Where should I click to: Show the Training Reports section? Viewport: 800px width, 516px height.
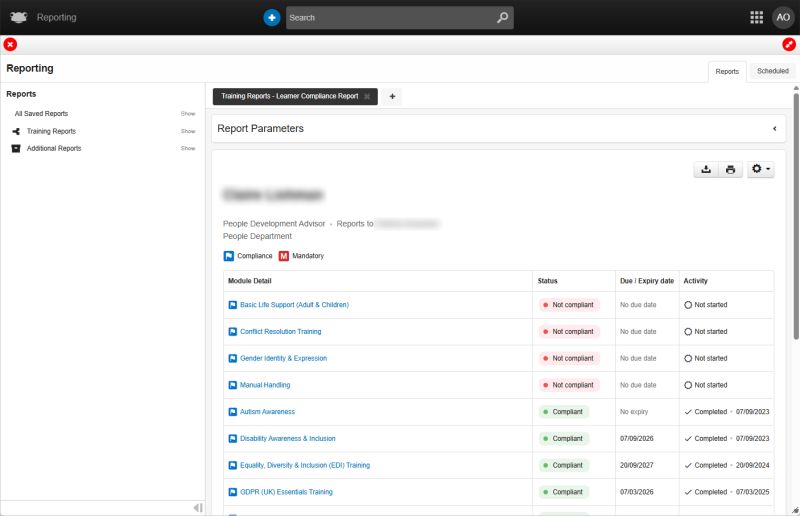[x=187, y=131]
